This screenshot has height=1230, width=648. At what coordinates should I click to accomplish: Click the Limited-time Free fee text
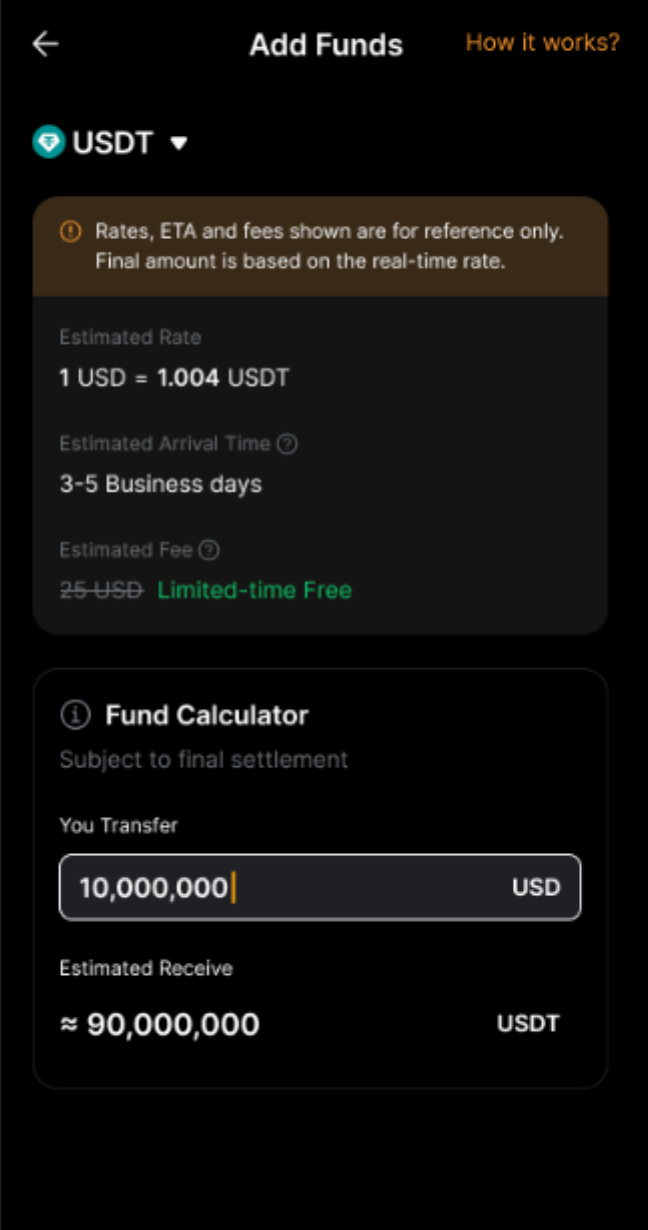[254, 590]
